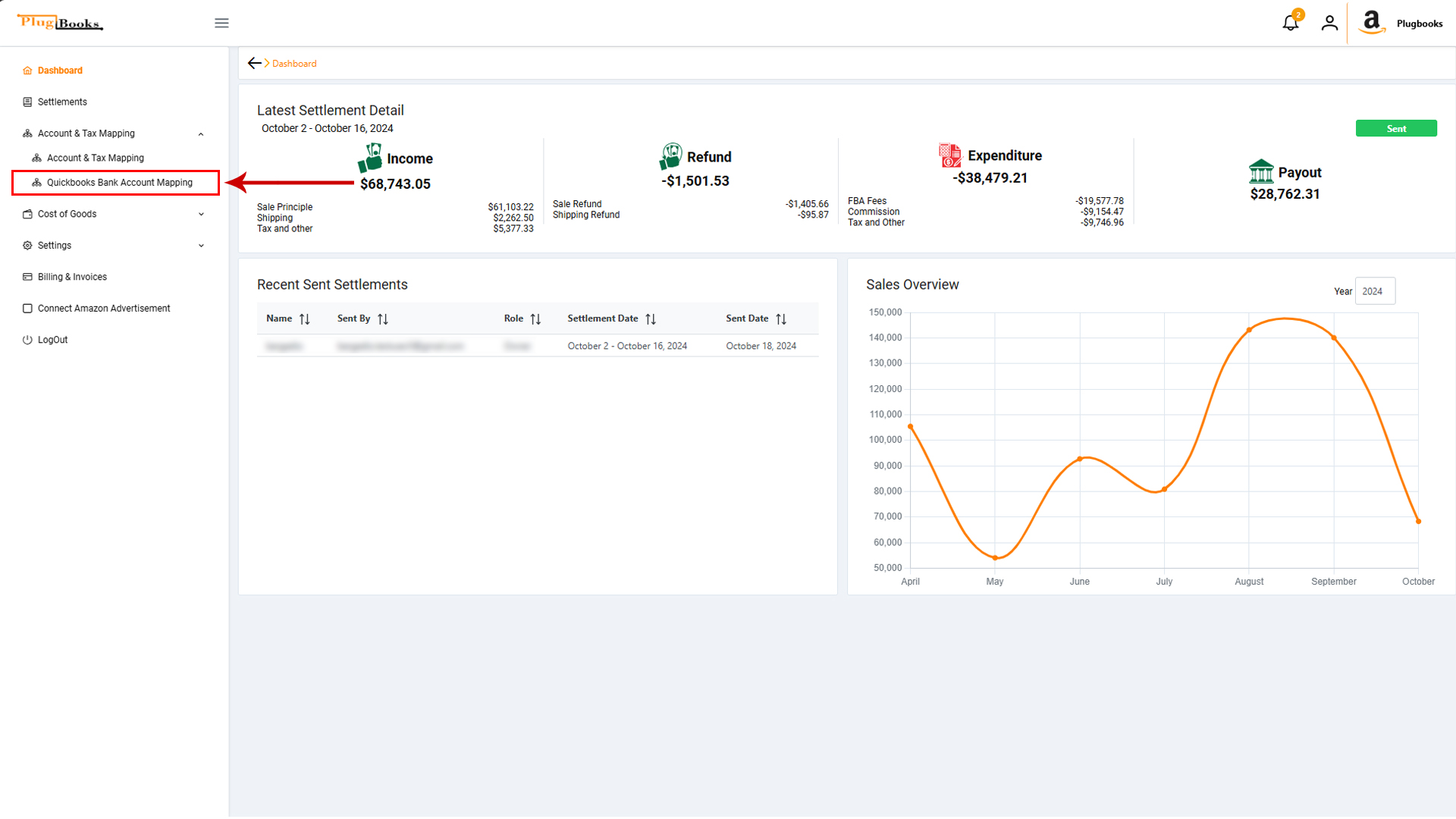The width and height of the screenshot is (1456, 819).
Task: Click the Commission value -$9,154.47
Action: pyautogui.click(x=1102, y=212)
